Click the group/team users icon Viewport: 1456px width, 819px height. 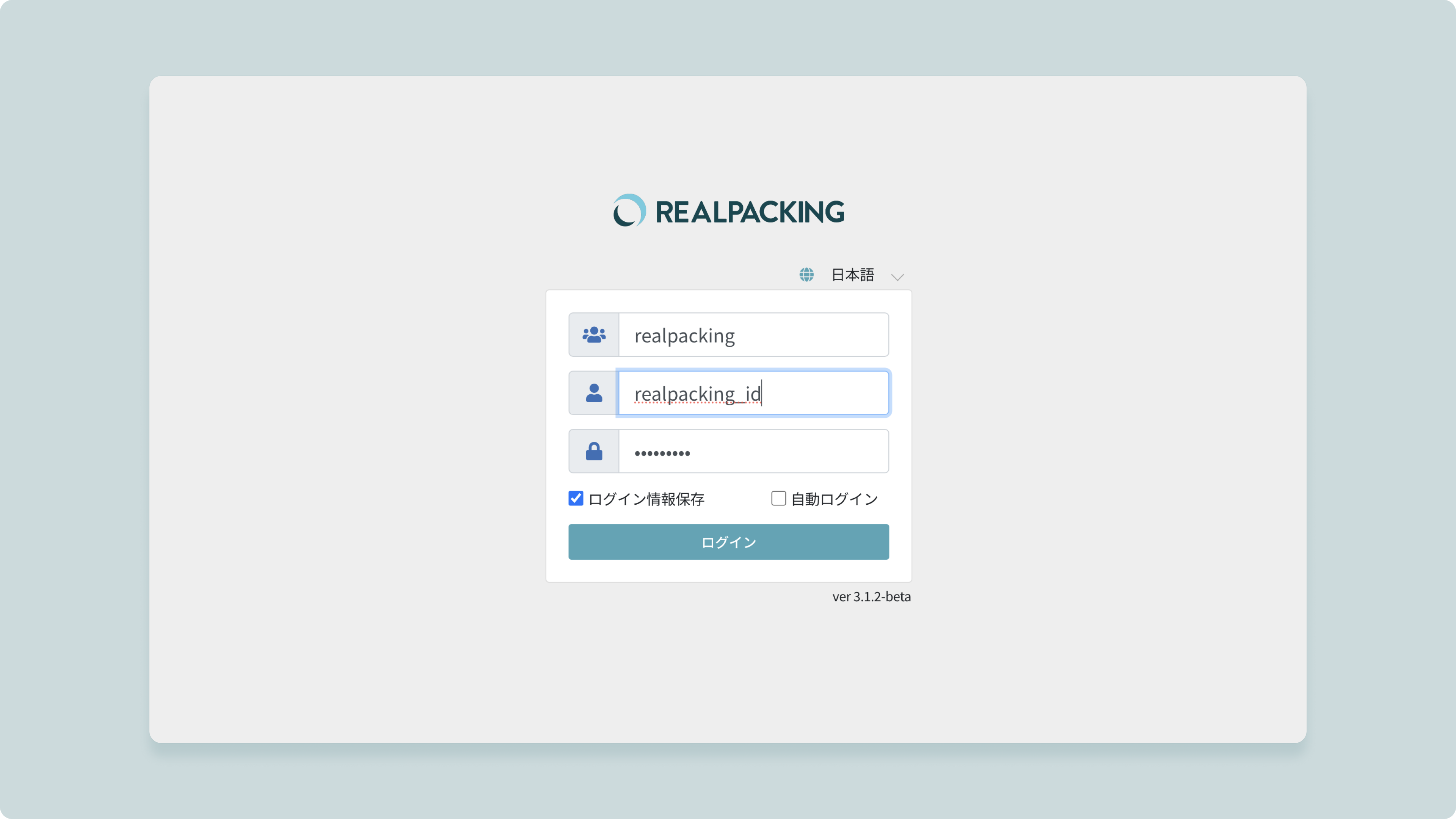pos(593,334)
